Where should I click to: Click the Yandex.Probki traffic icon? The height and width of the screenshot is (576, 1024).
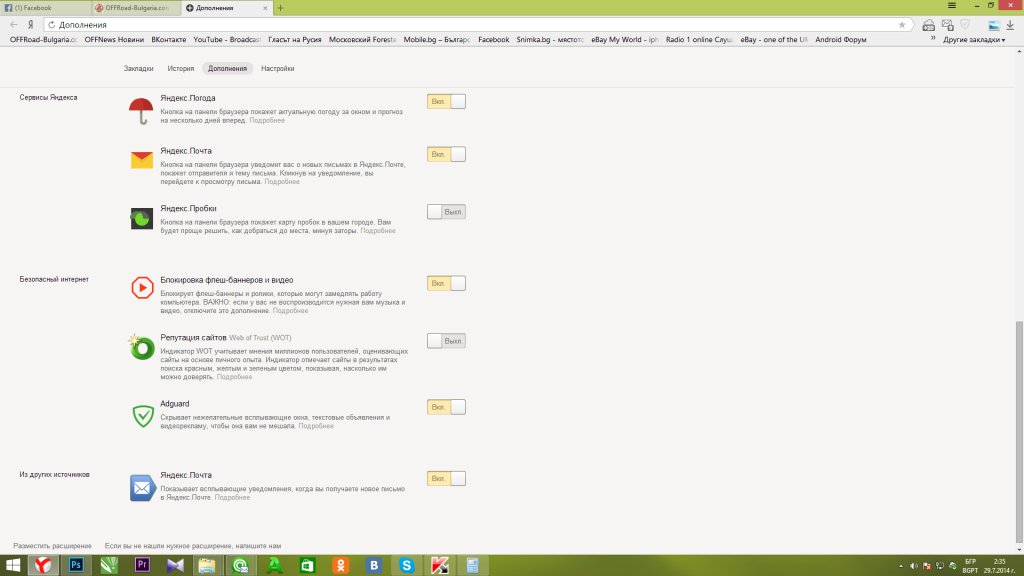coord(142,219)
